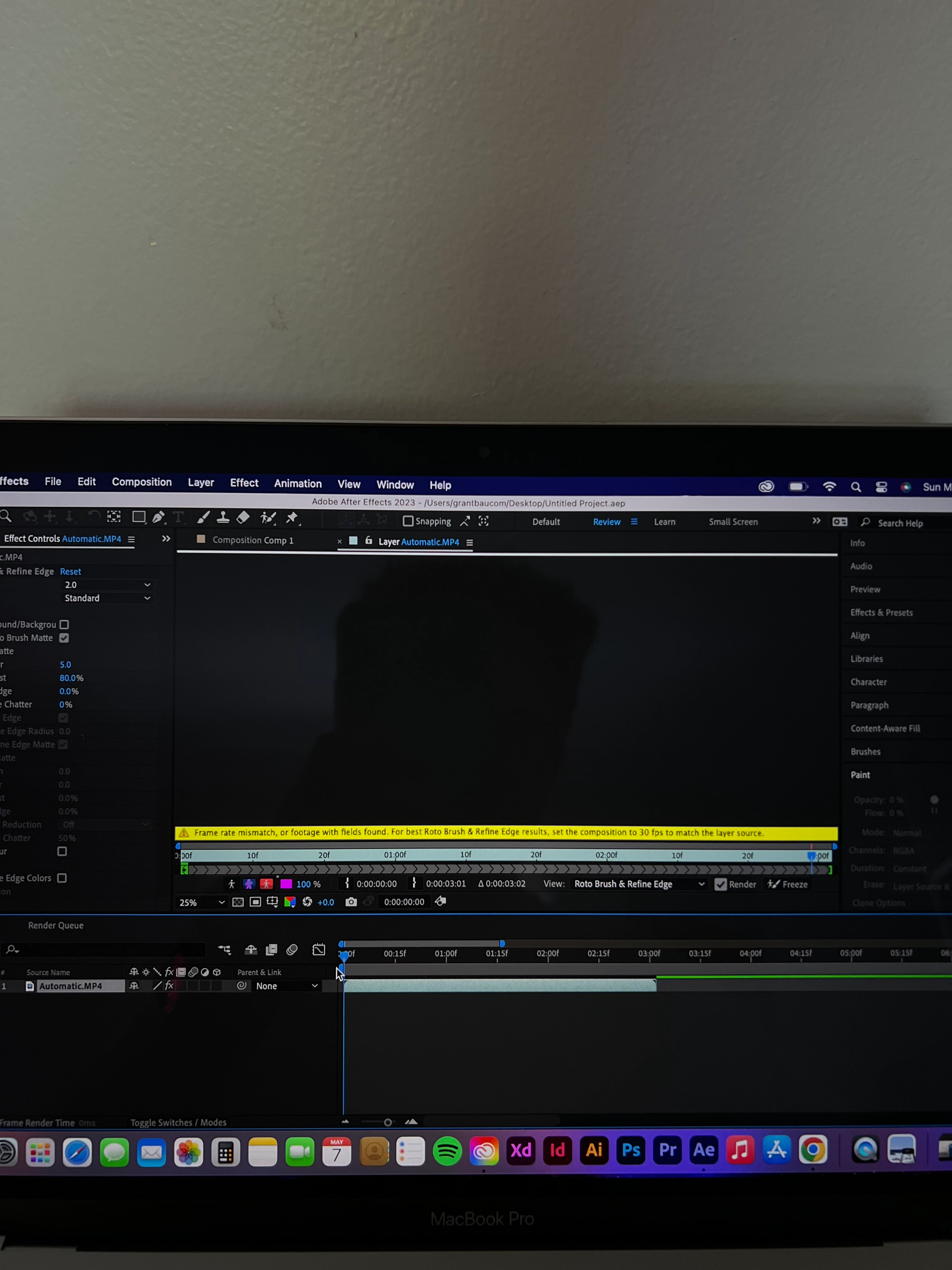Click the magenta overlay color swatch
952x1270 pixels.
(x=286, y=884)
